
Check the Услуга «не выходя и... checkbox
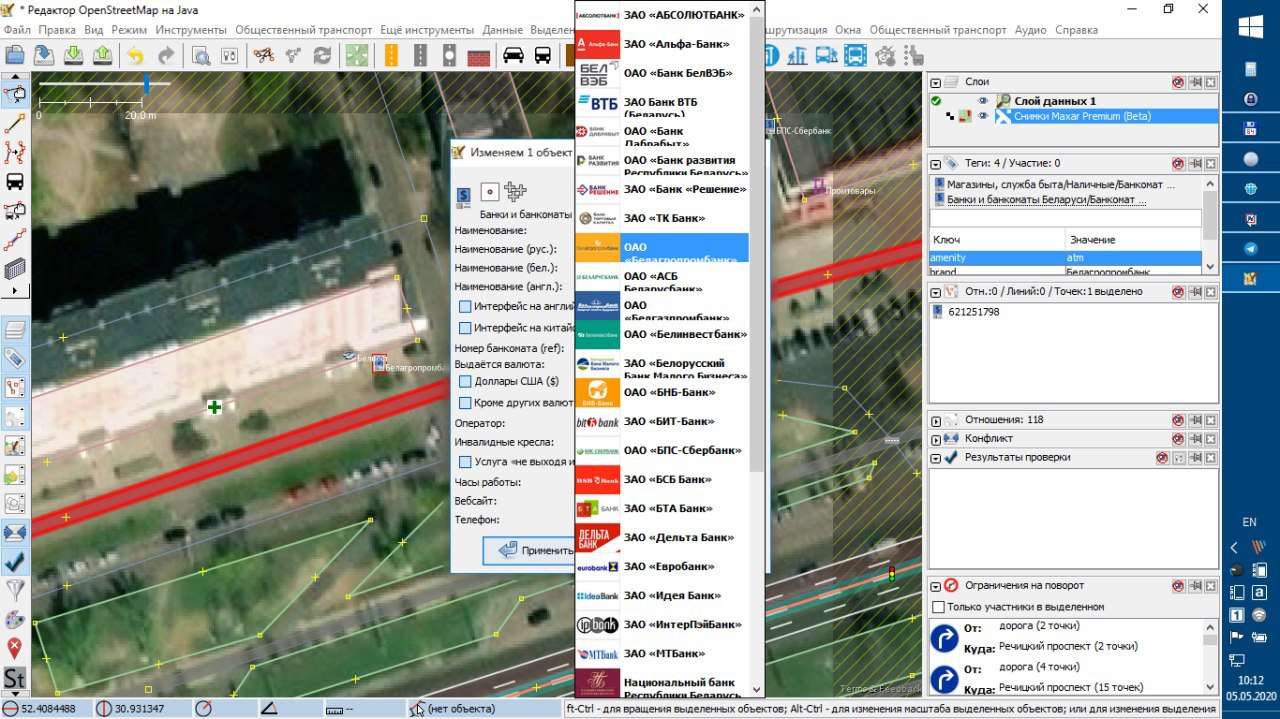tap(465, 462)
